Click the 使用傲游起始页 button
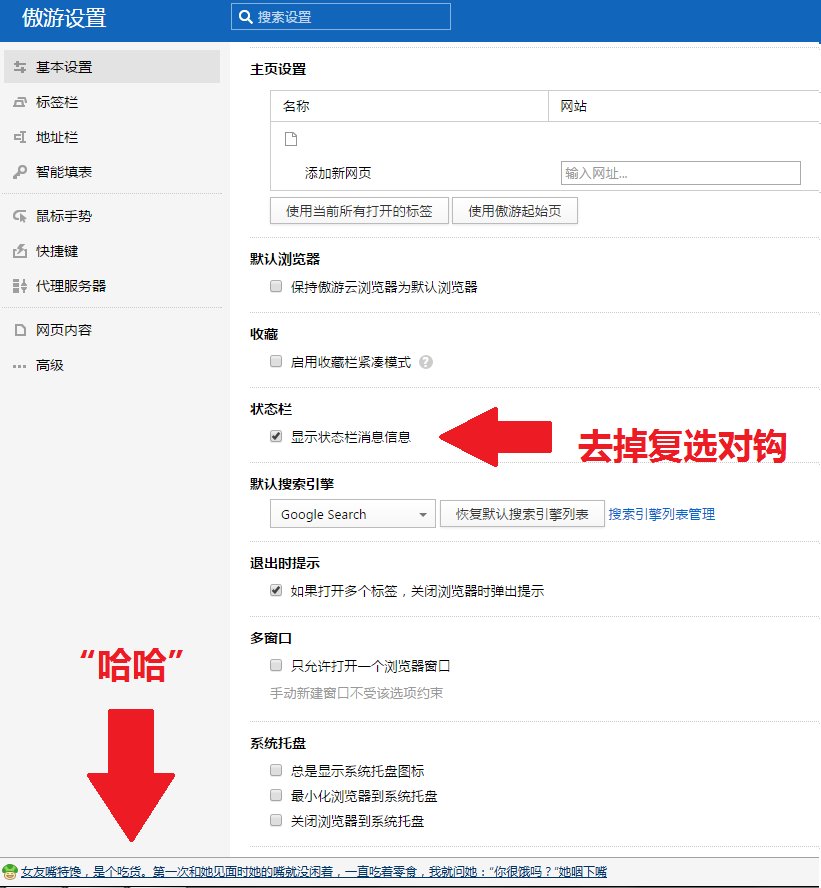The width and height of the screenshot is (821, 888). point(516,211)
